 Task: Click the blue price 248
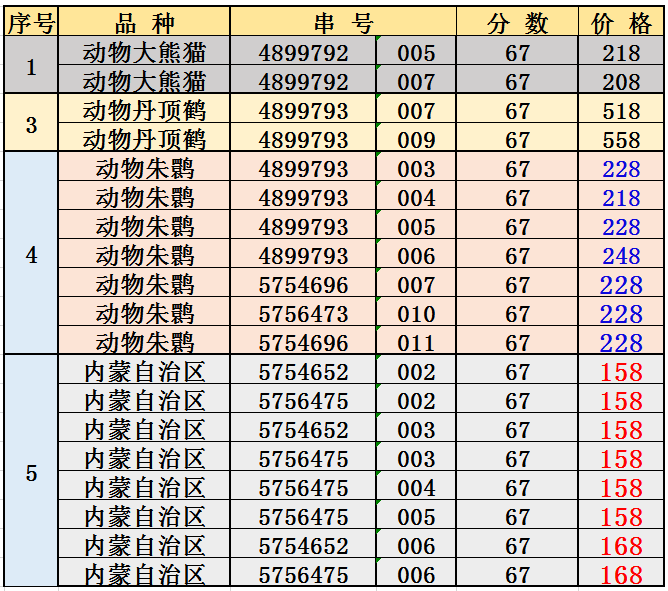click(x=621, y=256)
